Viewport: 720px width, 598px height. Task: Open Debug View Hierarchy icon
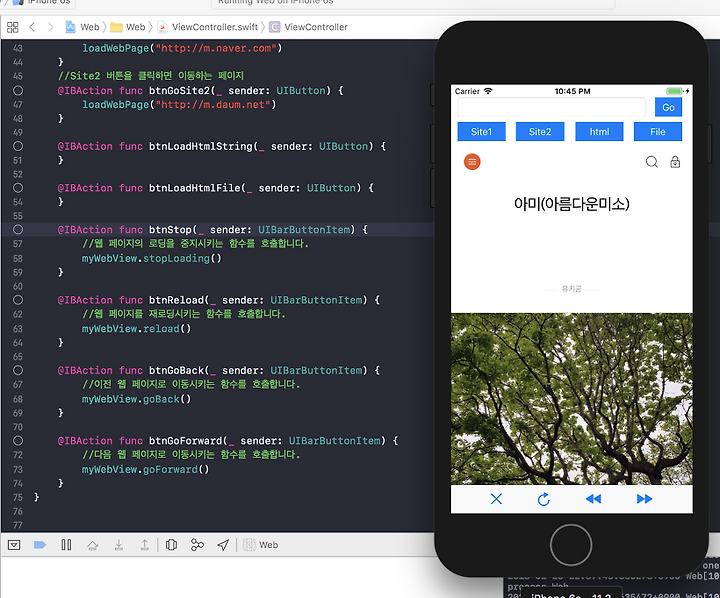pos(171,545)
